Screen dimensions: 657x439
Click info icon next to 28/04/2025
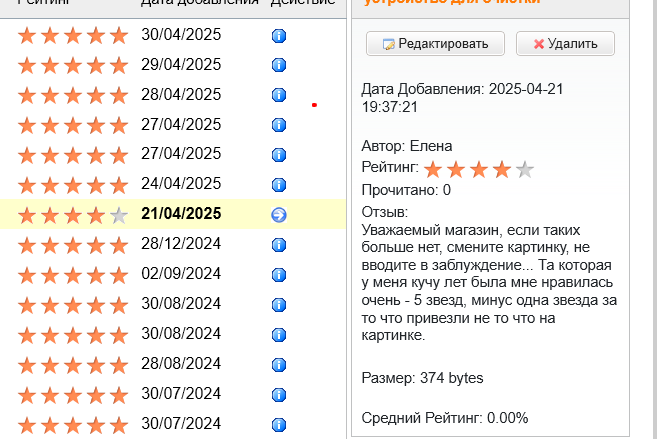[279, 95]
